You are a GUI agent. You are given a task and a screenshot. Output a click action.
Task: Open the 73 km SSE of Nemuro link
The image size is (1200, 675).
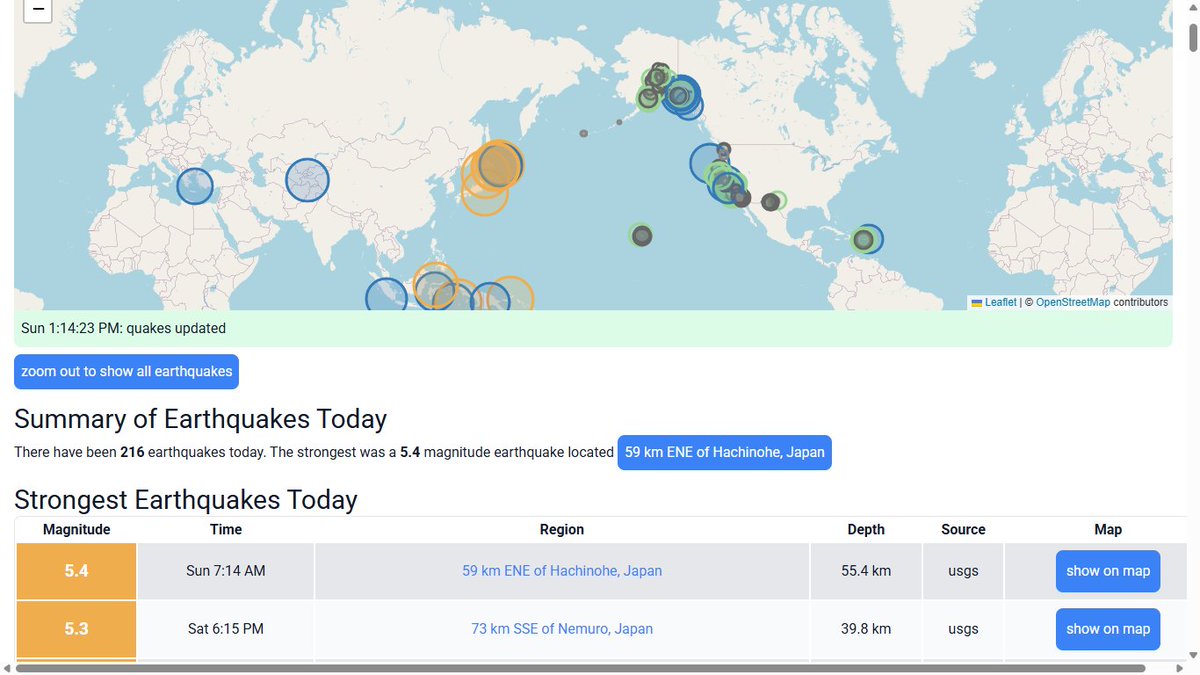560,628
